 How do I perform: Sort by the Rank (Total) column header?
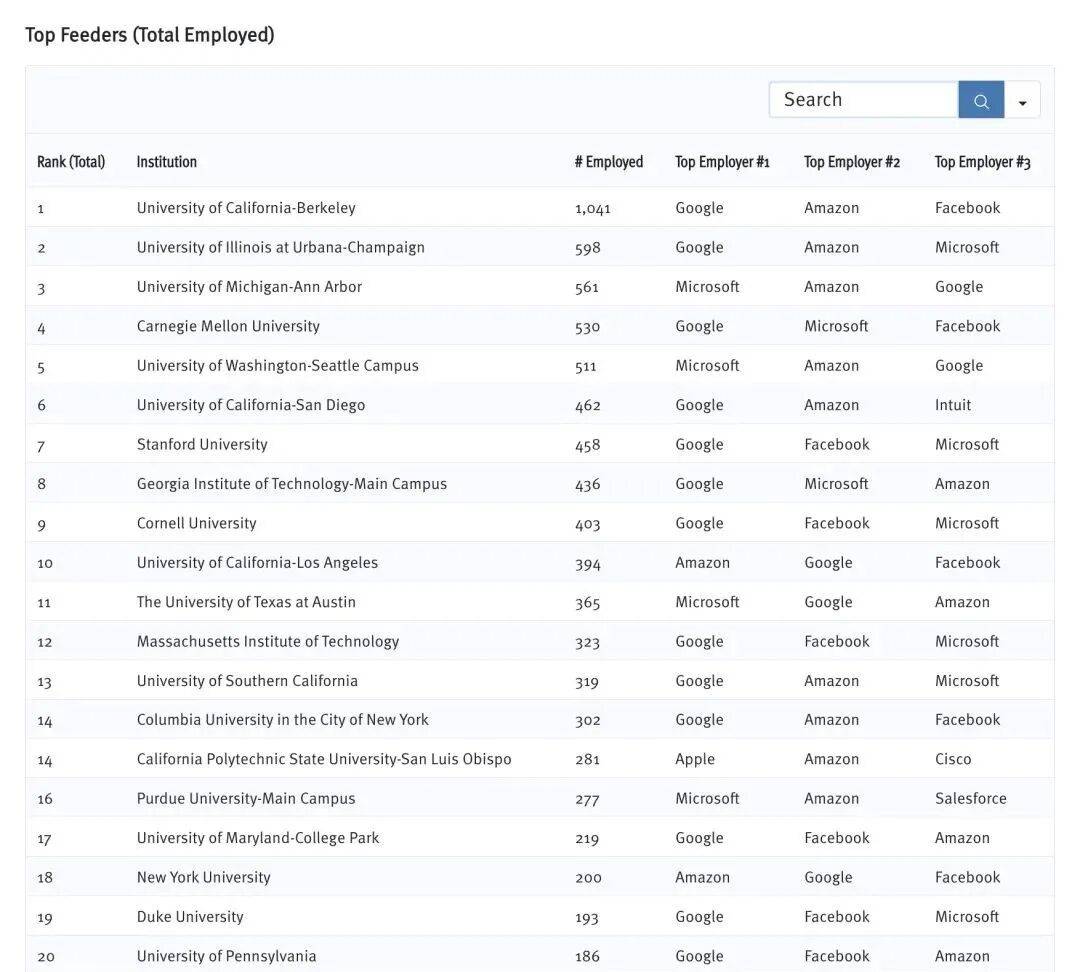click(71, 162)
